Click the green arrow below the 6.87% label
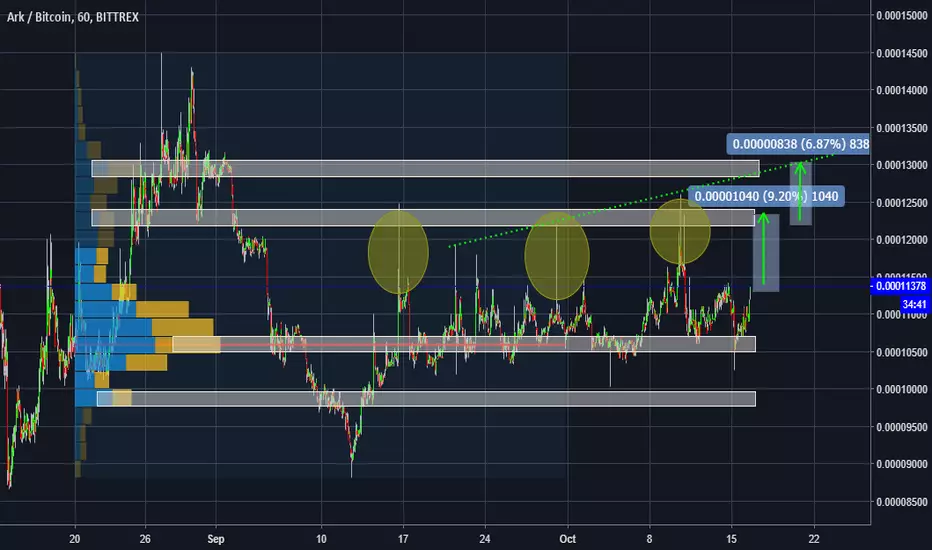This screenshot has width=932, height=550. pos(800,191)
